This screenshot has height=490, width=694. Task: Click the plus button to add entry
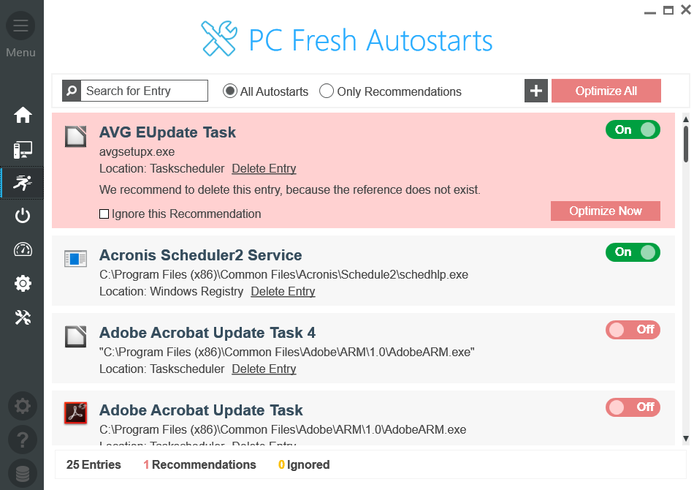coord(536,91)
